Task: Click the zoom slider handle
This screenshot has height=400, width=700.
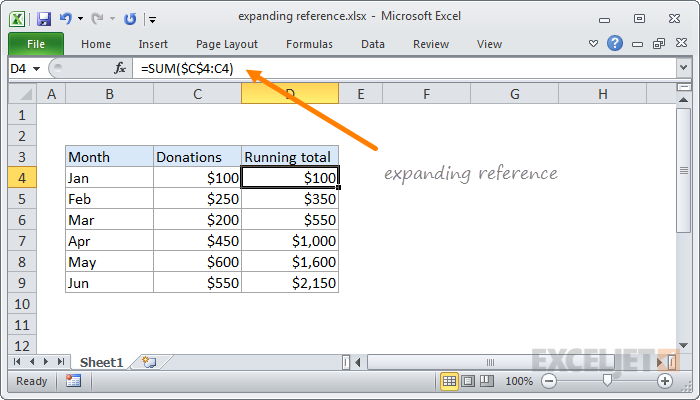Action: pyautogui.click(x=607, y=381)
